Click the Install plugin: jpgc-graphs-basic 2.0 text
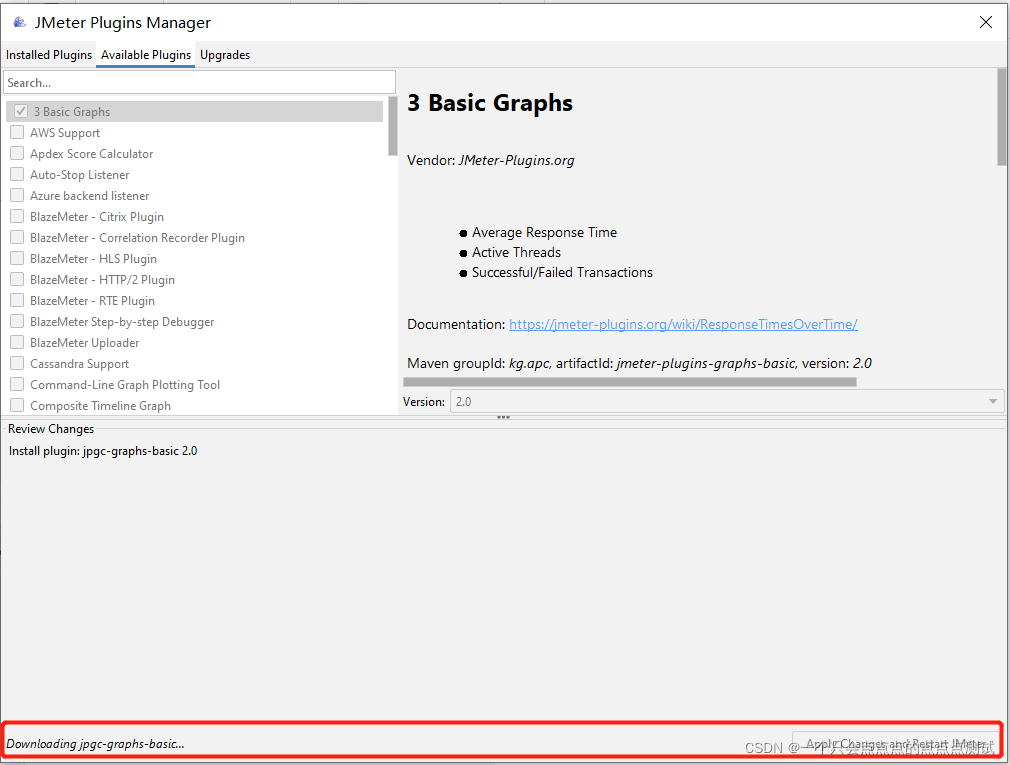 [103, 451]
